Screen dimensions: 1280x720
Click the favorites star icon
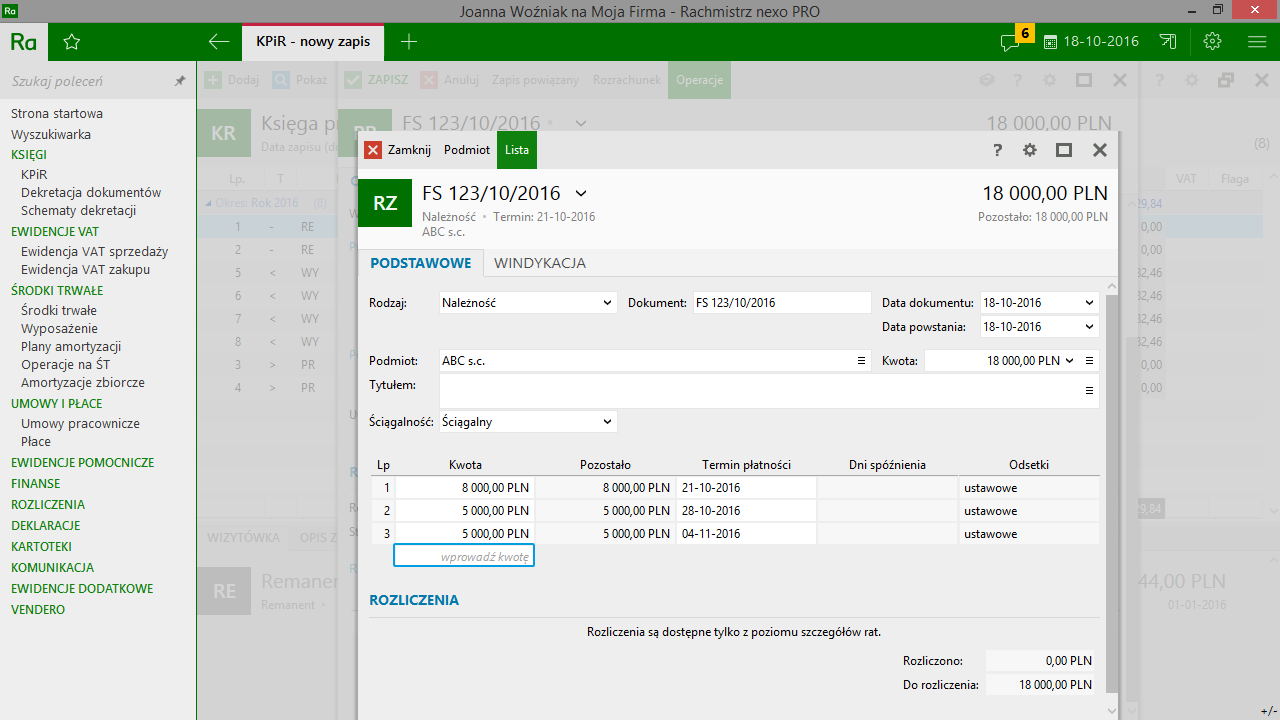coord(71,42)
